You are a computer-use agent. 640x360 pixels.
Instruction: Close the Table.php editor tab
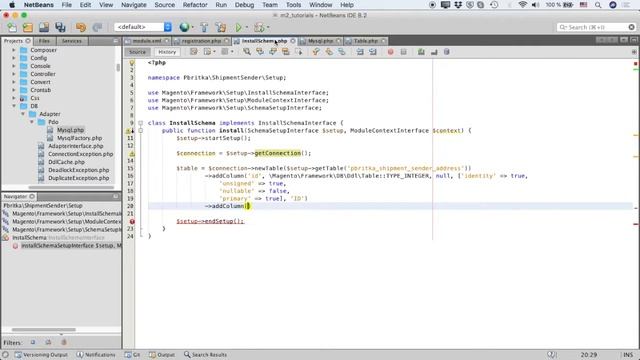click(383, 41)
